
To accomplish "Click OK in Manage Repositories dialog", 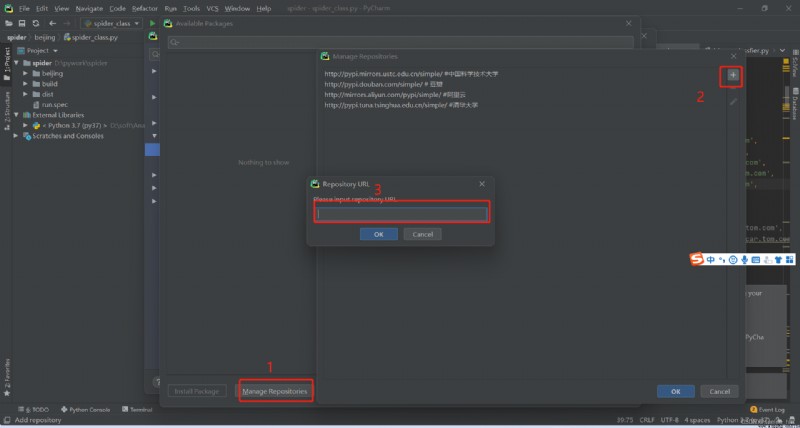I will [676, 391].
